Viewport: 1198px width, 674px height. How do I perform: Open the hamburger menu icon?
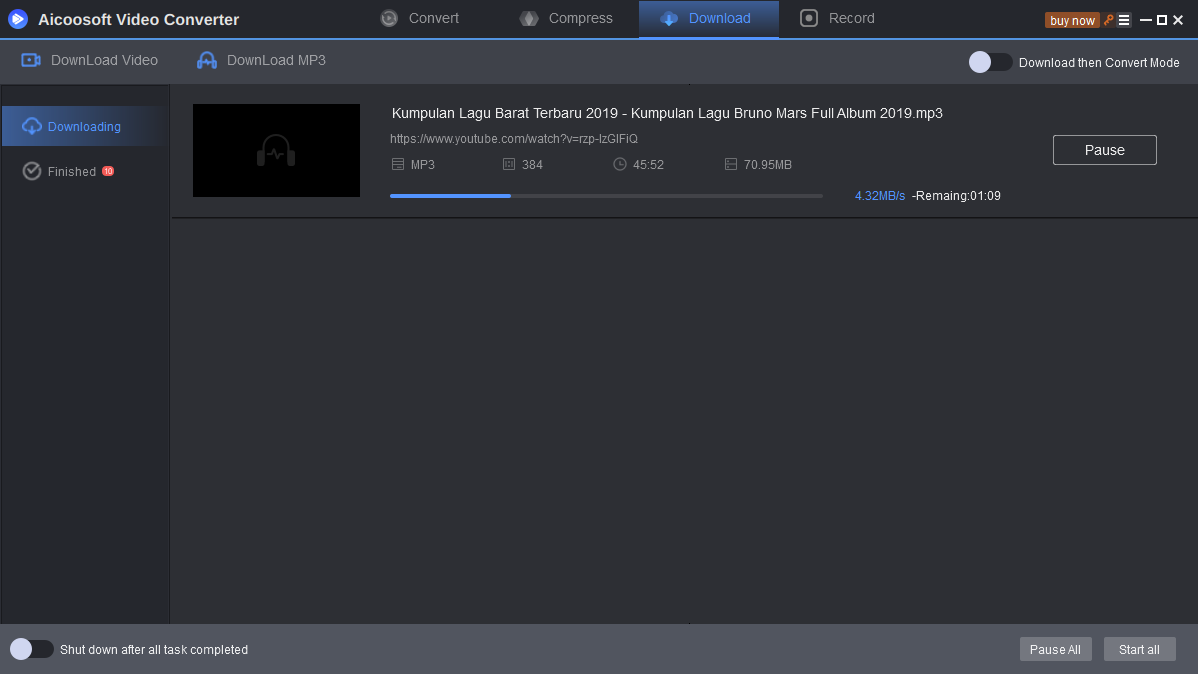(x=1124, y=20)
